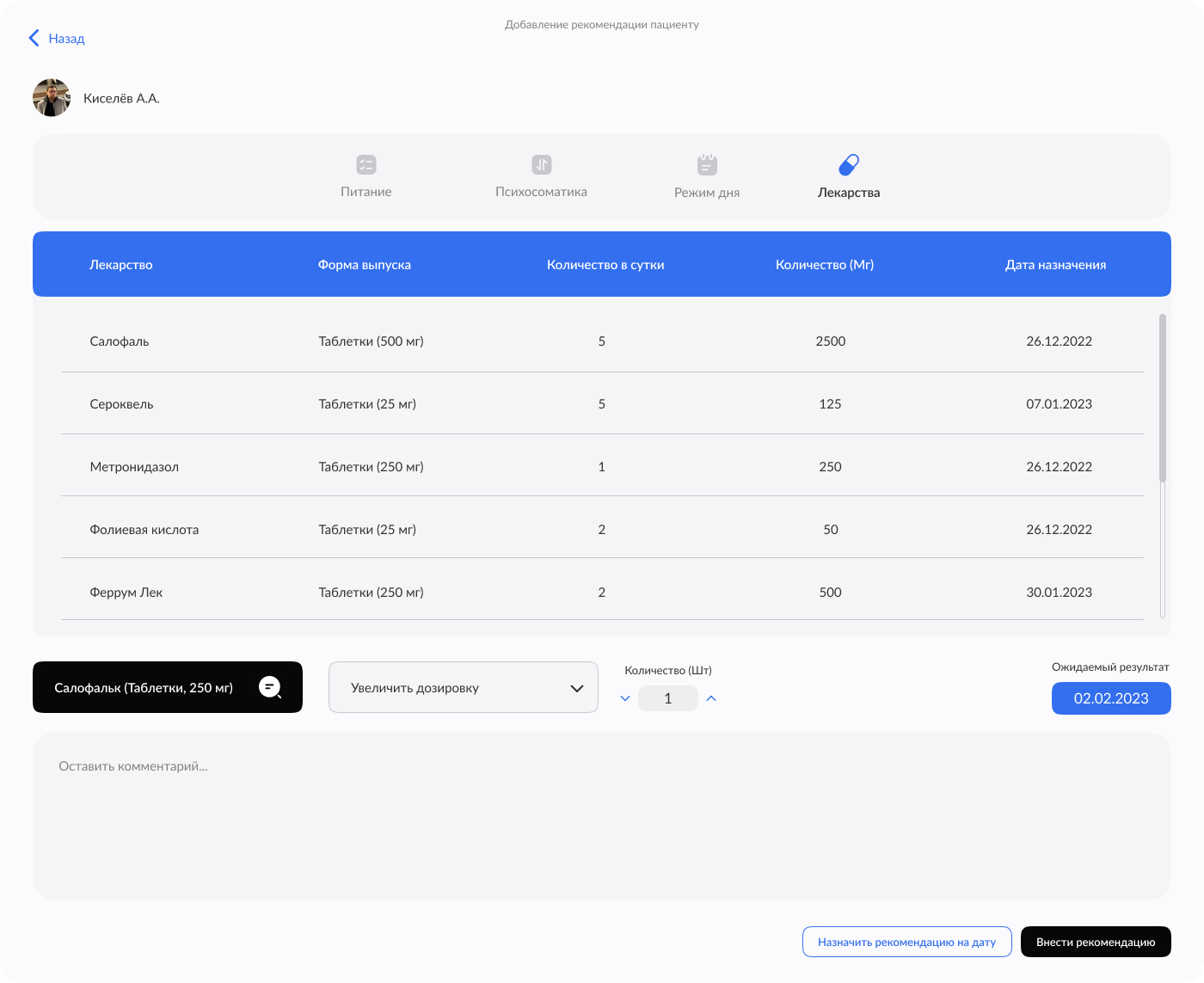
Task: Click date 26.12.2022 in Фолиевая кислота row
Action: [x=1060, y=530]
